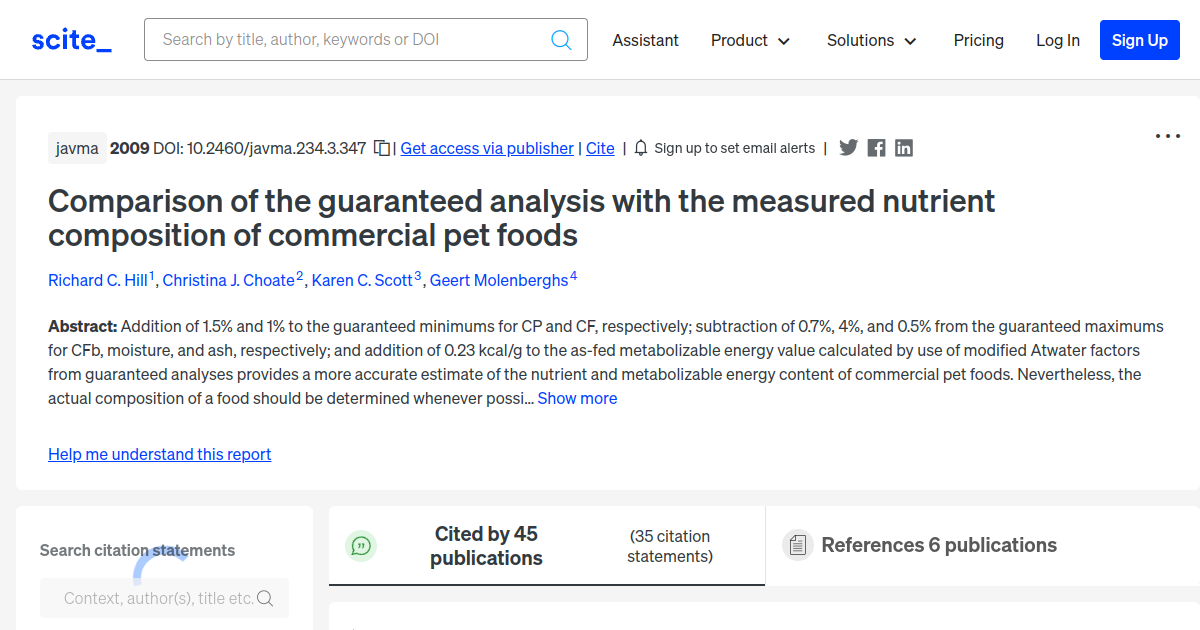The height and width of the screenshot is (630, 1200).
Task: Open Get access via publisher link
Action: (487, 148)
